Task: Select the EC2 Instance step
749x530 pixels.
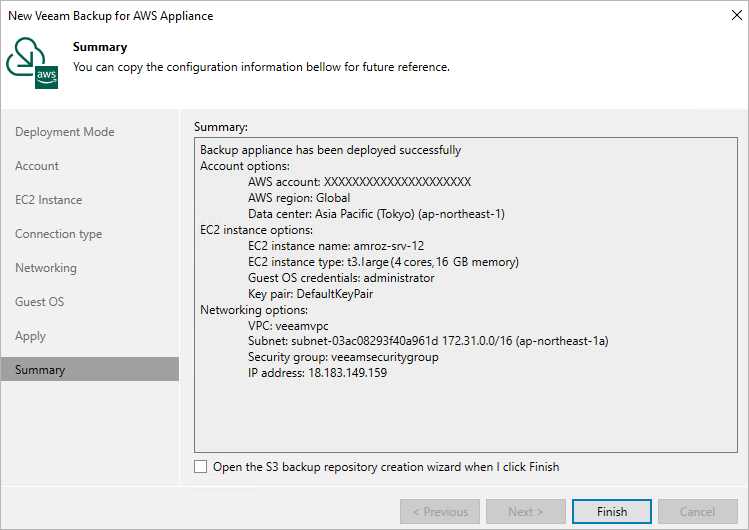Action: click(48, 200)
